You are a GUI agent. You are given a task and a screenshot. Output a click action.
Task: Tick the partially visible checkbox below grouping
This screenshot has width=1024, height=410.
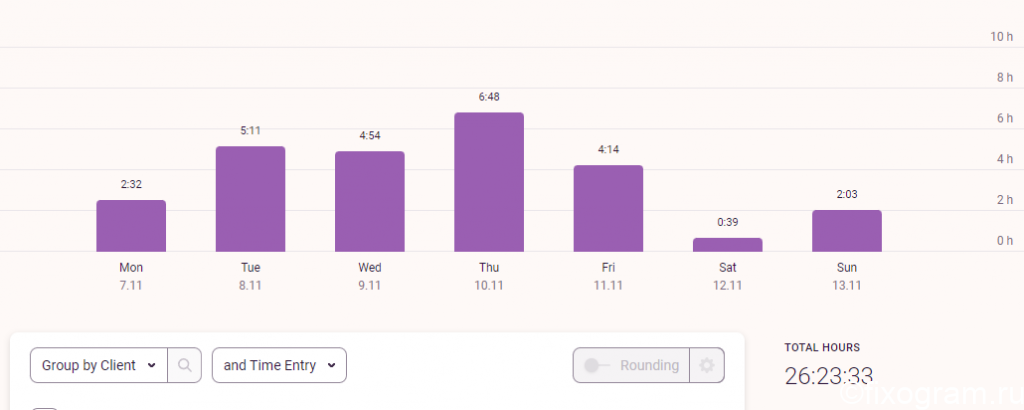pyautogui.click(x=44, y=408)
